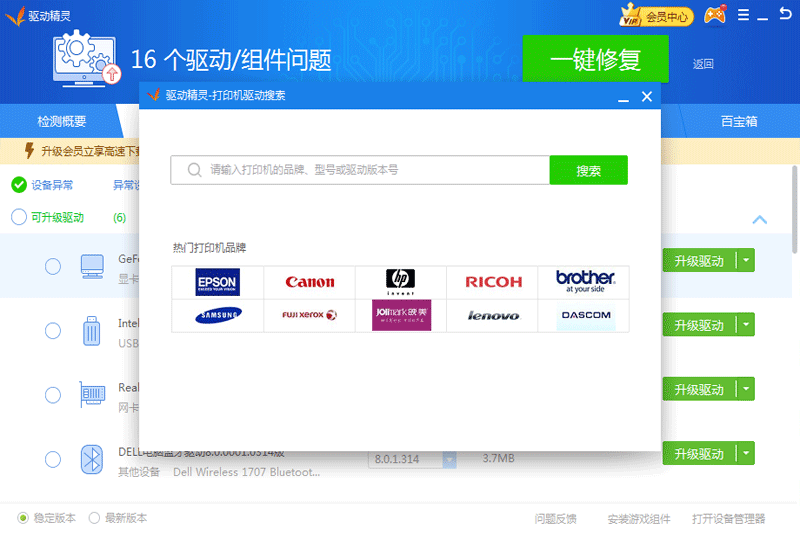800x533 pixels.
Task: Open the VIP member center badge
Action: click(x=656, y=16)
